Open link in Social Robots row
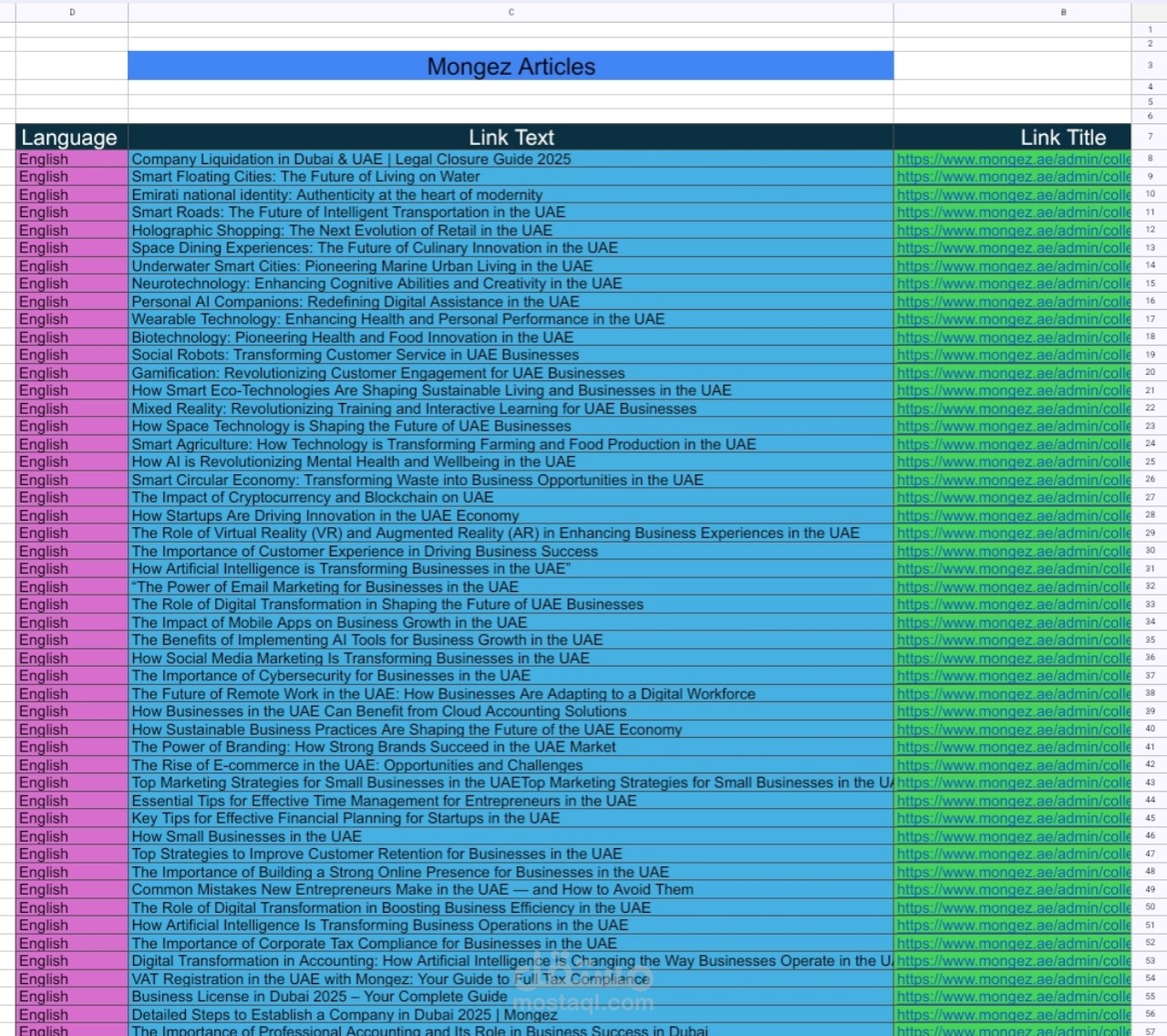This screenshot has width=1167, height=1036. pyautogui.click(x=1012, y=355)
